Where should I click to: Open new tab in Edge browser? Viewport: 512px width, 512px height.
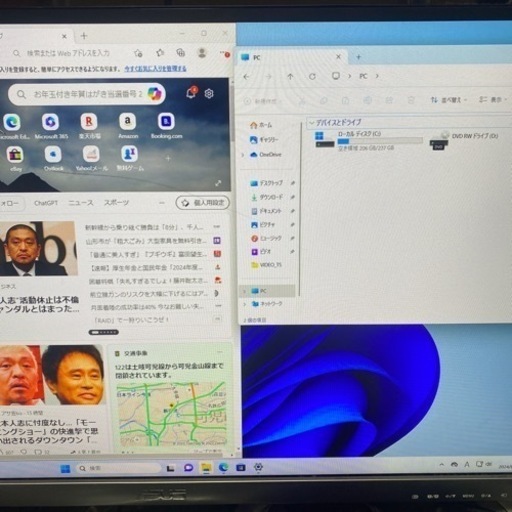84,36
